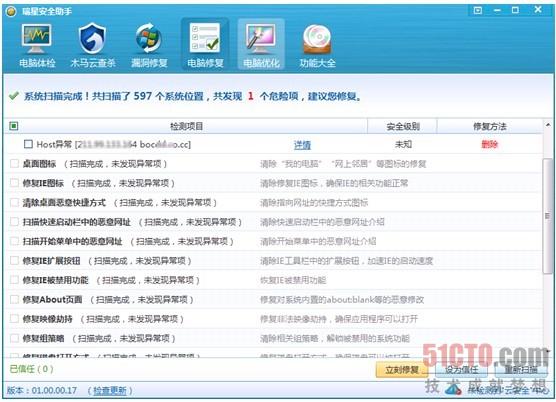The height and width of the screenshot is (402, 556).
Task: Click the list's vertical scrollbar thumb
Action: [x=547, y=216]
